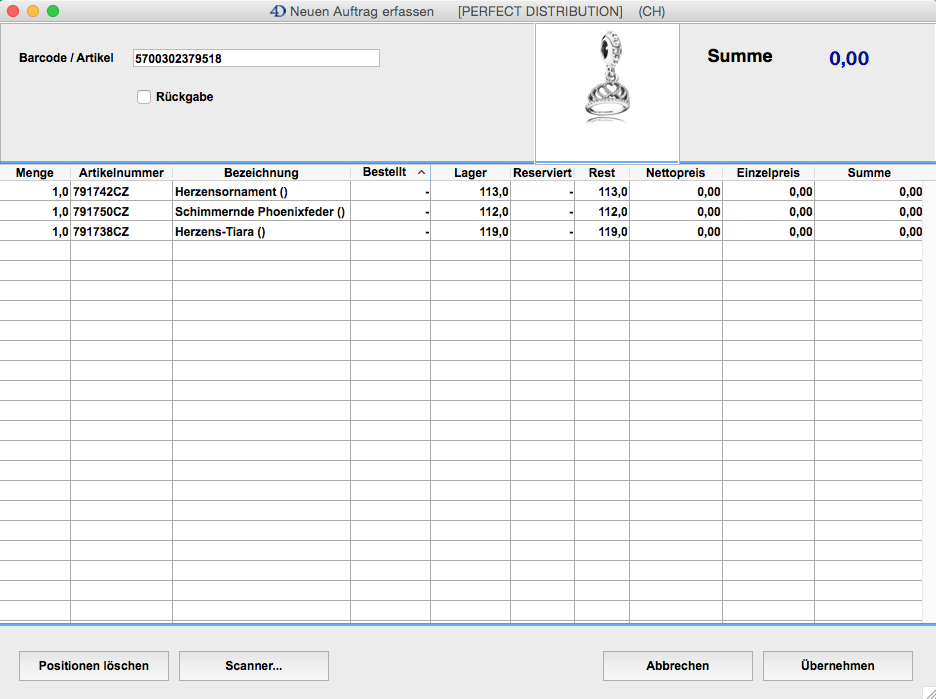Click the green fullscreen window button
The height and width of the screenshot is (699, 936).
(53, 12)
